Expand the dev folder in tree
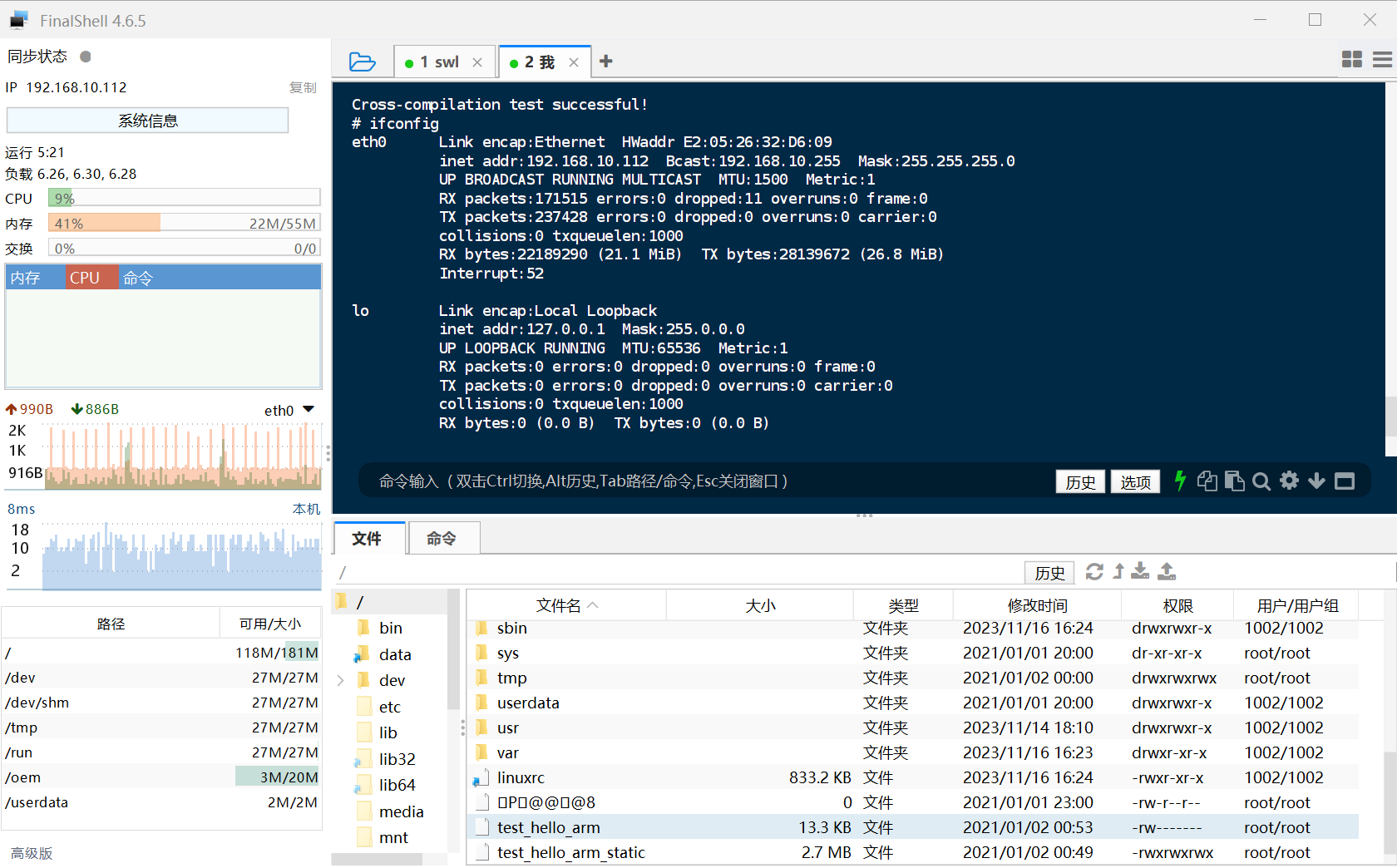 tap(341, 680)
